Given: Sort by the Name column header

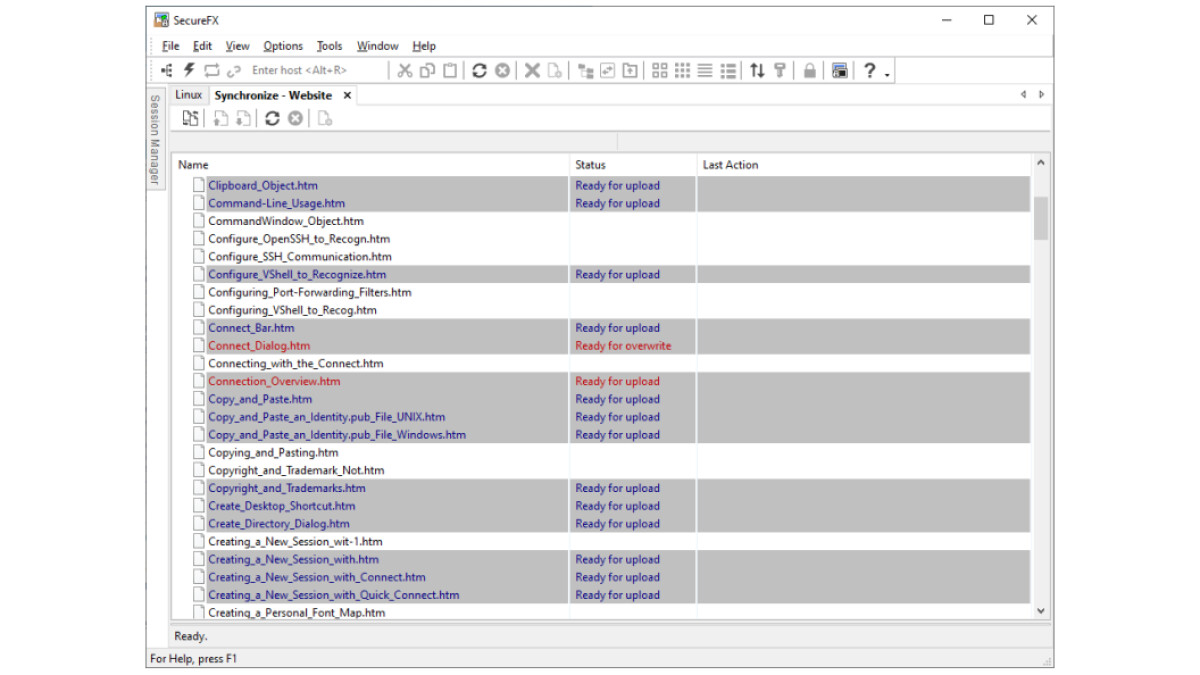Looking at the screenshot, I should click(x=370, y=165).
